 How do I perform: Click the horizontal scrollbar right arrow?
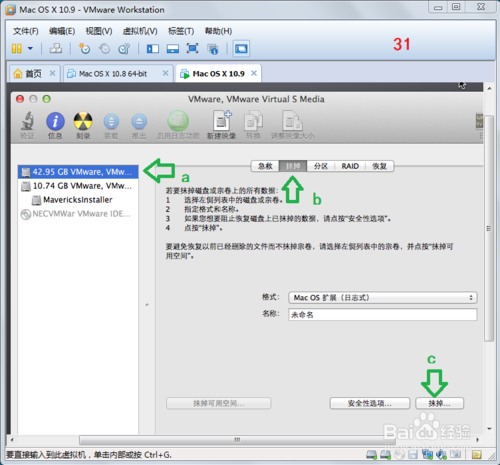pyautogui.click(x=478, y=440)
